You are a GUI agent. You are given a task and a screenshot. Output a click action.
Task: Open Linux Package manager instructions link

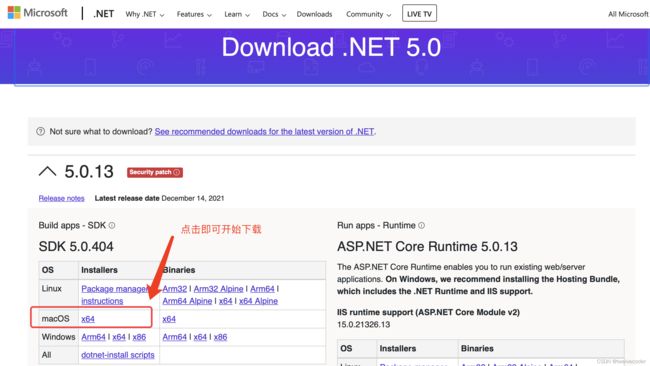[x=114, y=295]
